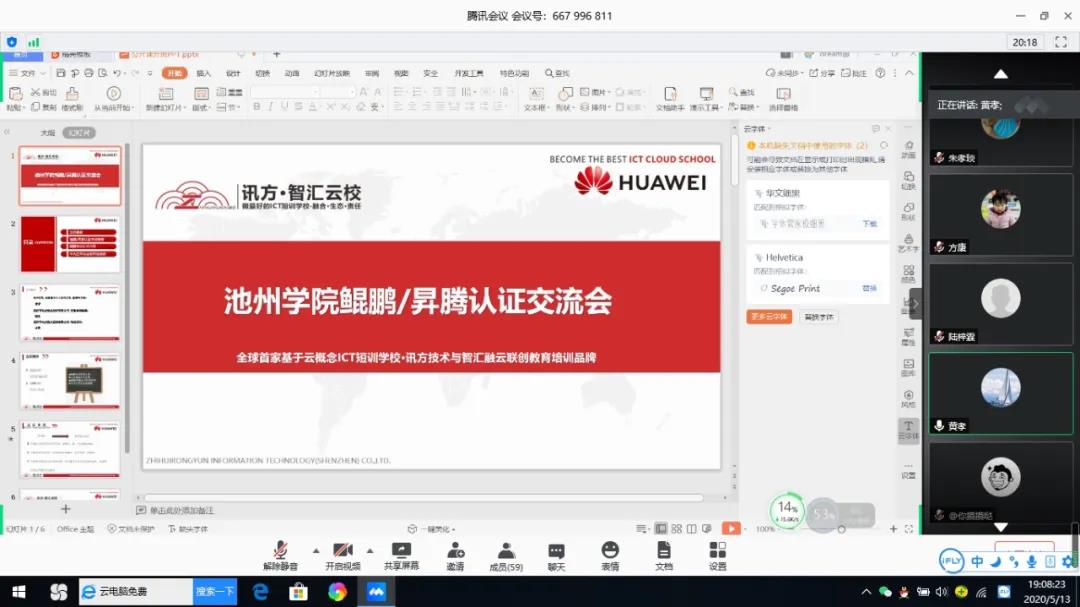Screen dimensions: 1080x607
Task: Click the 替换字体 button in the font panel
Action: pos(819,317)
